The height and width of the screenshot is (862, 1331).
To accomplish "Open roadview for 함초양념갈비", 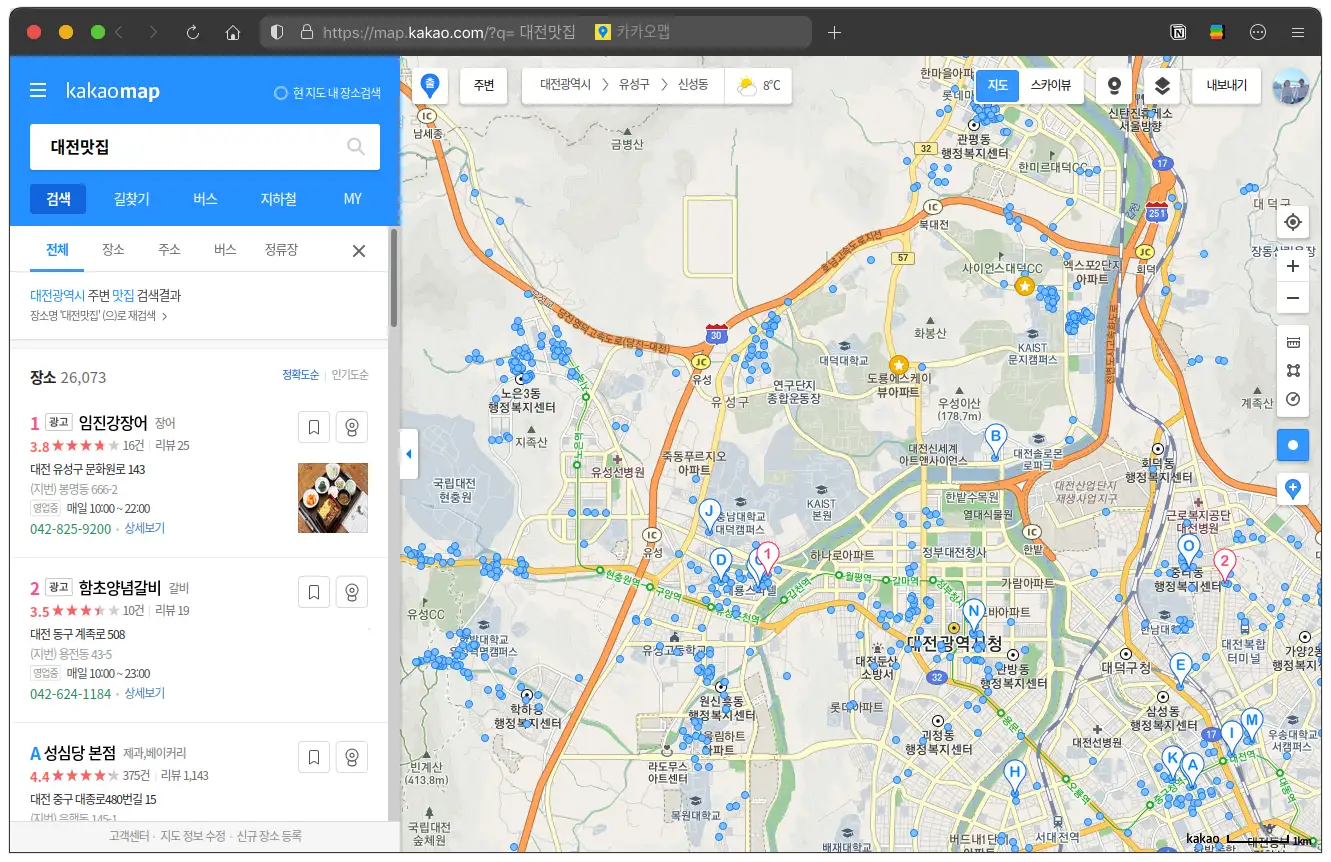I will pyautogui.click(x=352, y=592).
